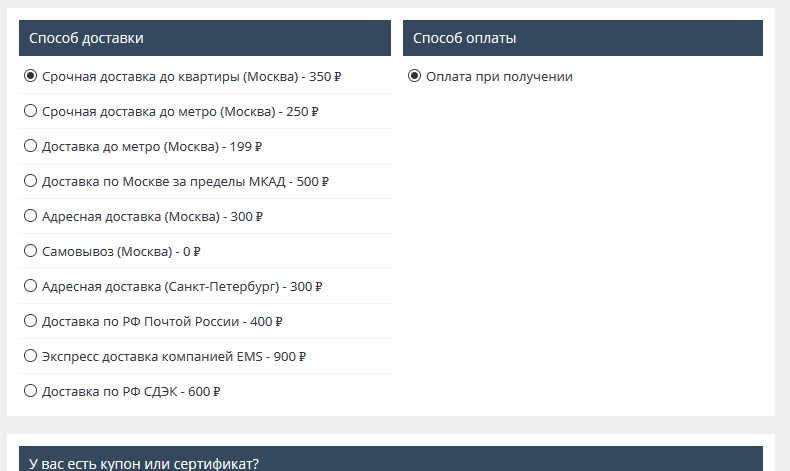Pick Адресная доставка (Москва) radio button
This screenshot has width=790, height=471.
(x=30, y=216)
